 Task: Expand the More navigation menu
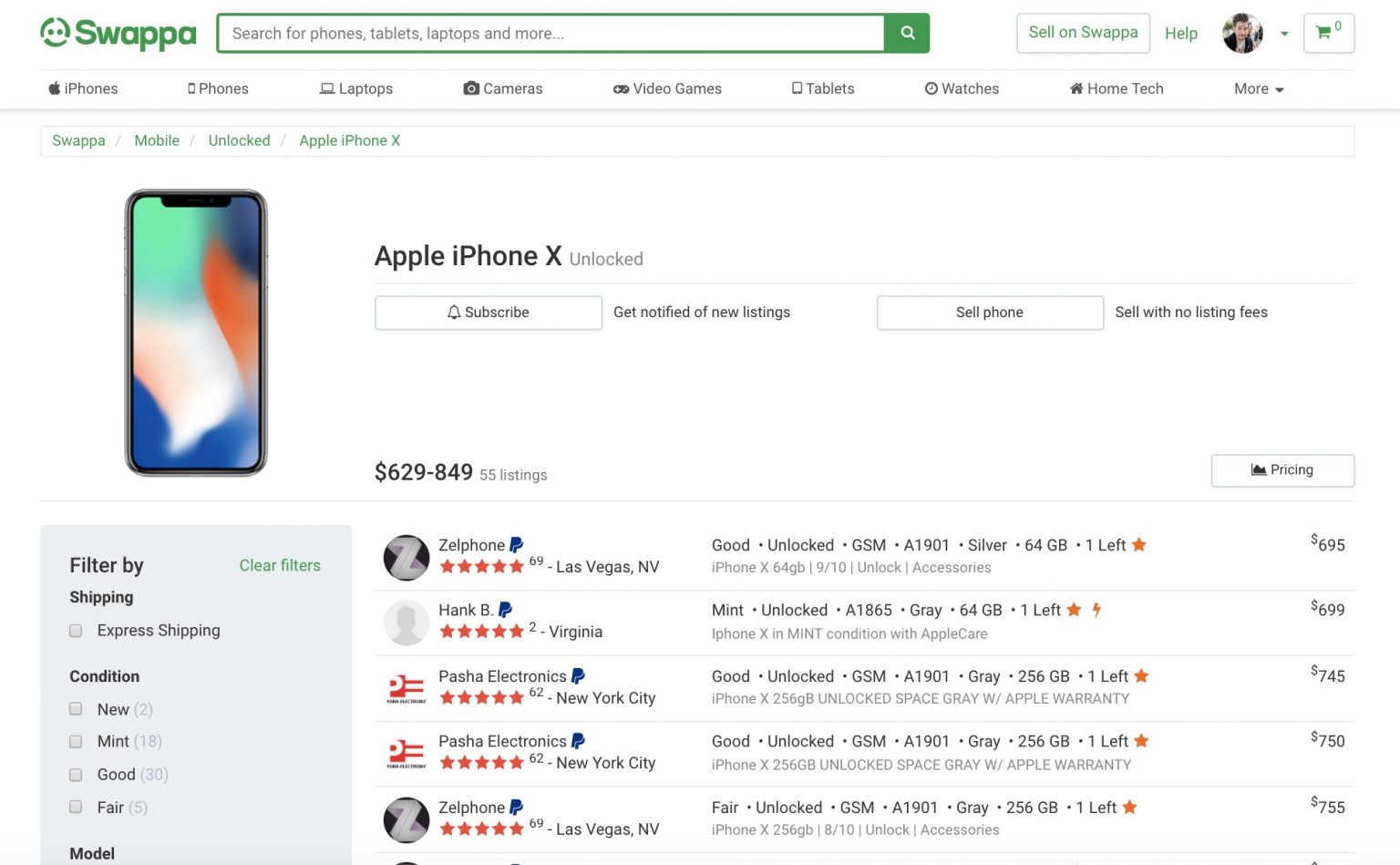tap(1258, 88)
